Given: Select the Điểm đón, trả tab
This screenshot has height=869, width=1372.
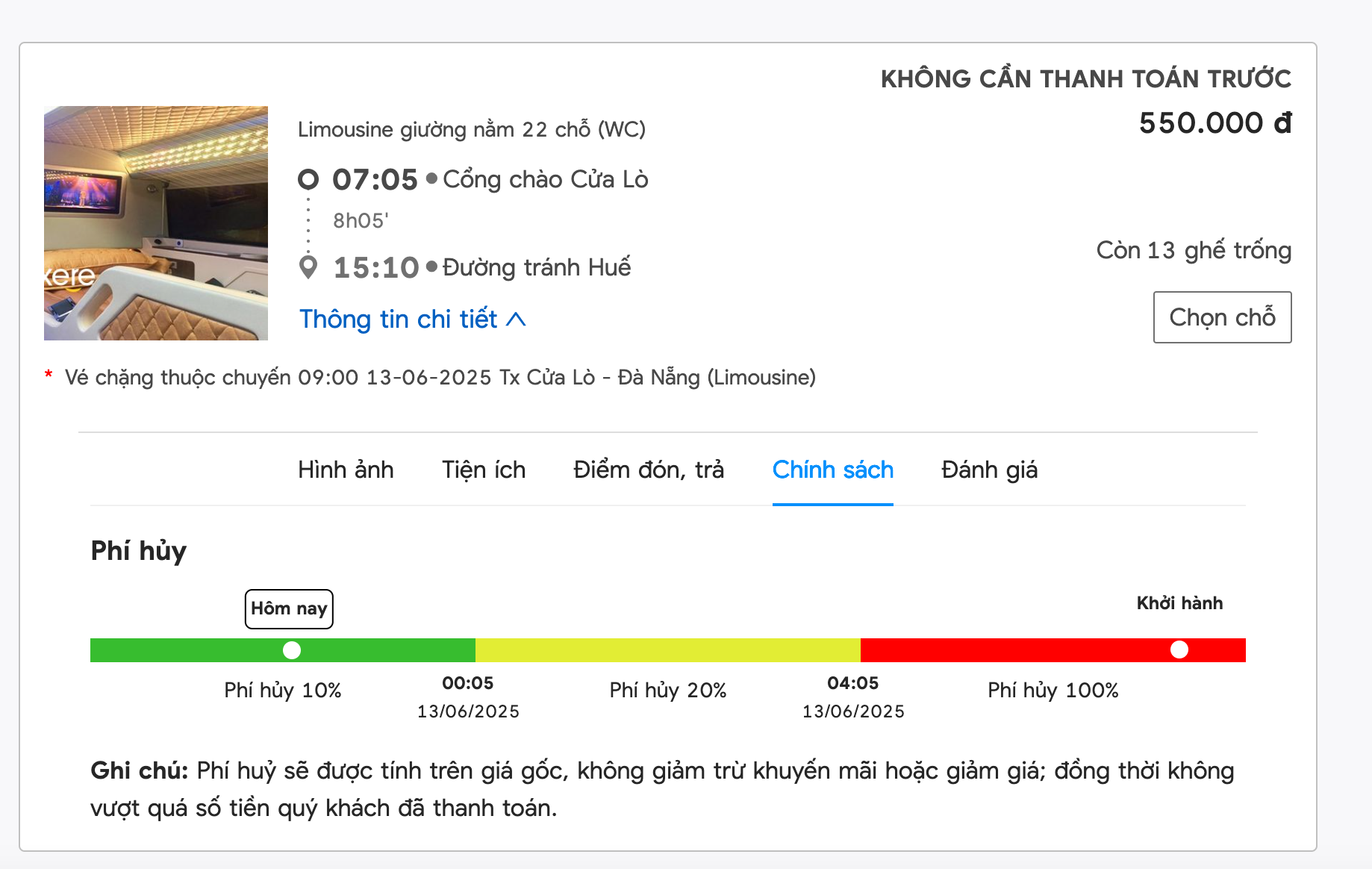Looking at the screenshot, I should (649, 470).
